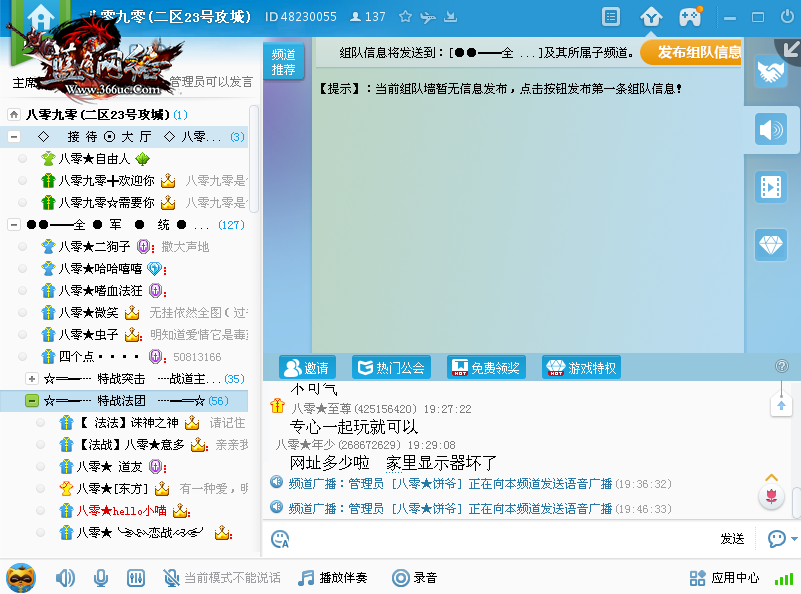
Task: Expand the 特战突击 sub-channel
Action: pyautogui.click(x=32, y=379)
